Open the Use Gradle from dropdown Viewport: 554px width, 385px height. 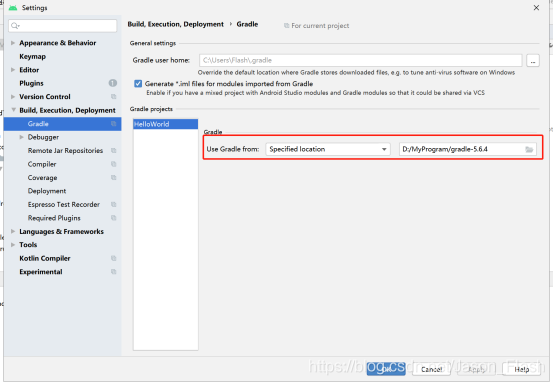[x=328, y=149]
